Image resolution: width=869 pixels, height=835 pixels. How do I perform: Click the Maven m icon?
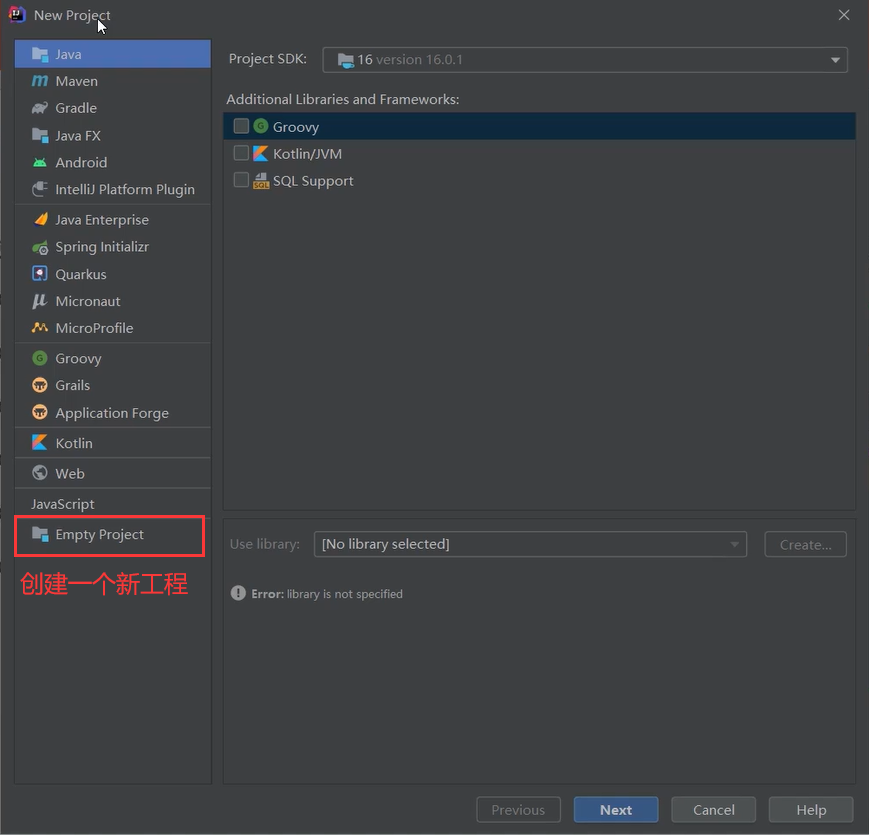[40, 81]
